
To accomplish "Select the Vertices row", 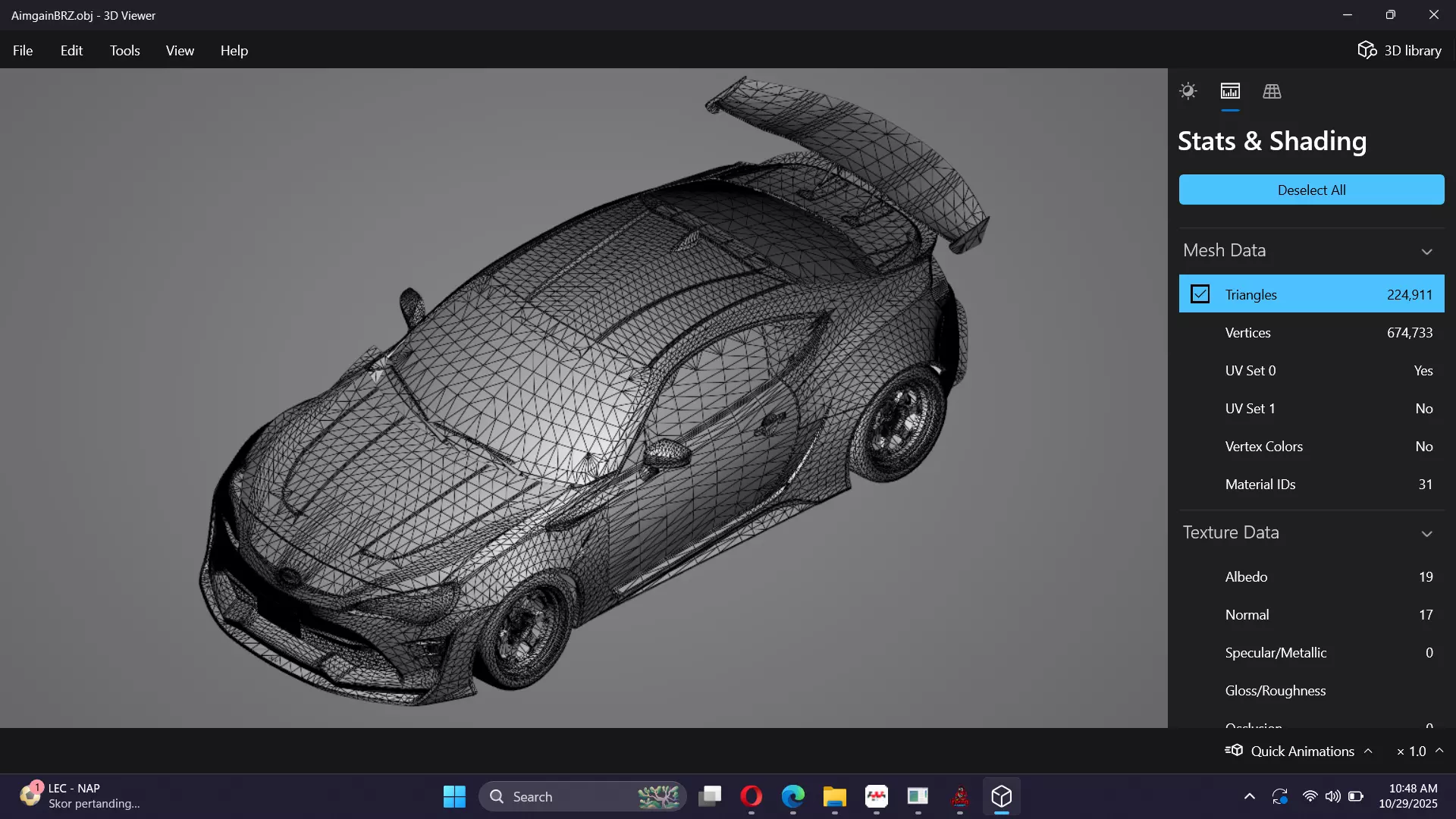I will (1311, 332).
